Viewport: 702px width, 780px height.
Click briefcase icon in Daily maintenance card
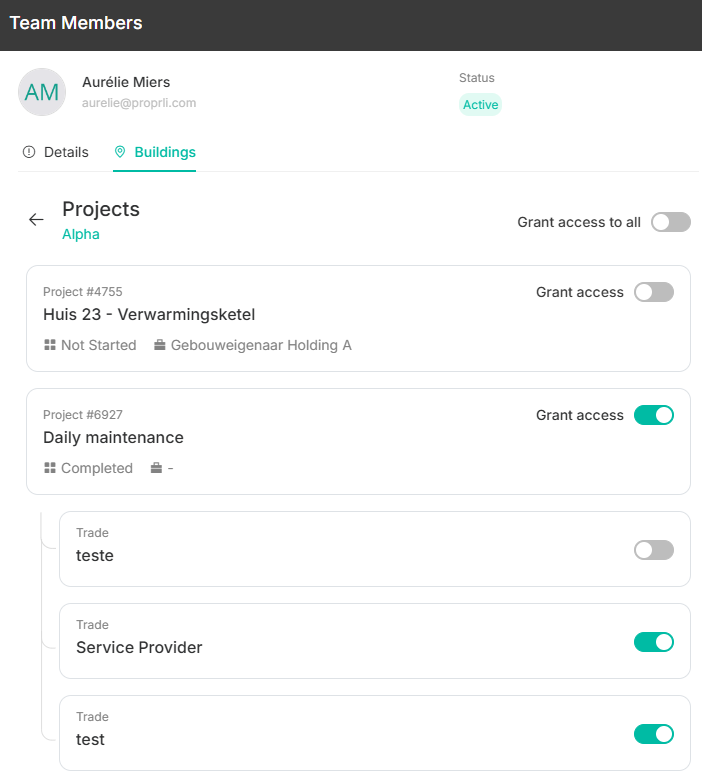(x=156, y=468)
